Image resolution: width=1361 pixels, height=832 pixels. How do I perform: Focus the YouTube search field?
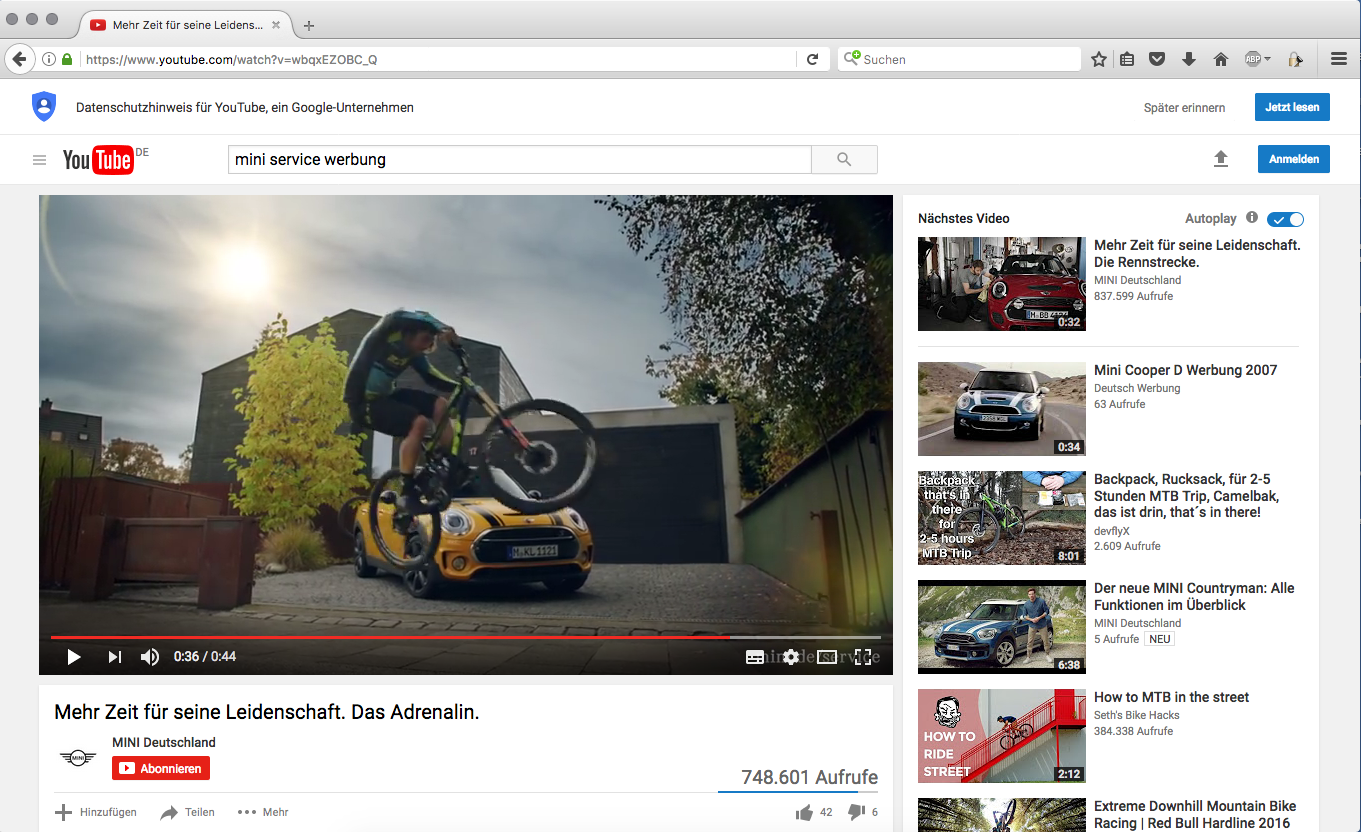click(x=520, y=159)
